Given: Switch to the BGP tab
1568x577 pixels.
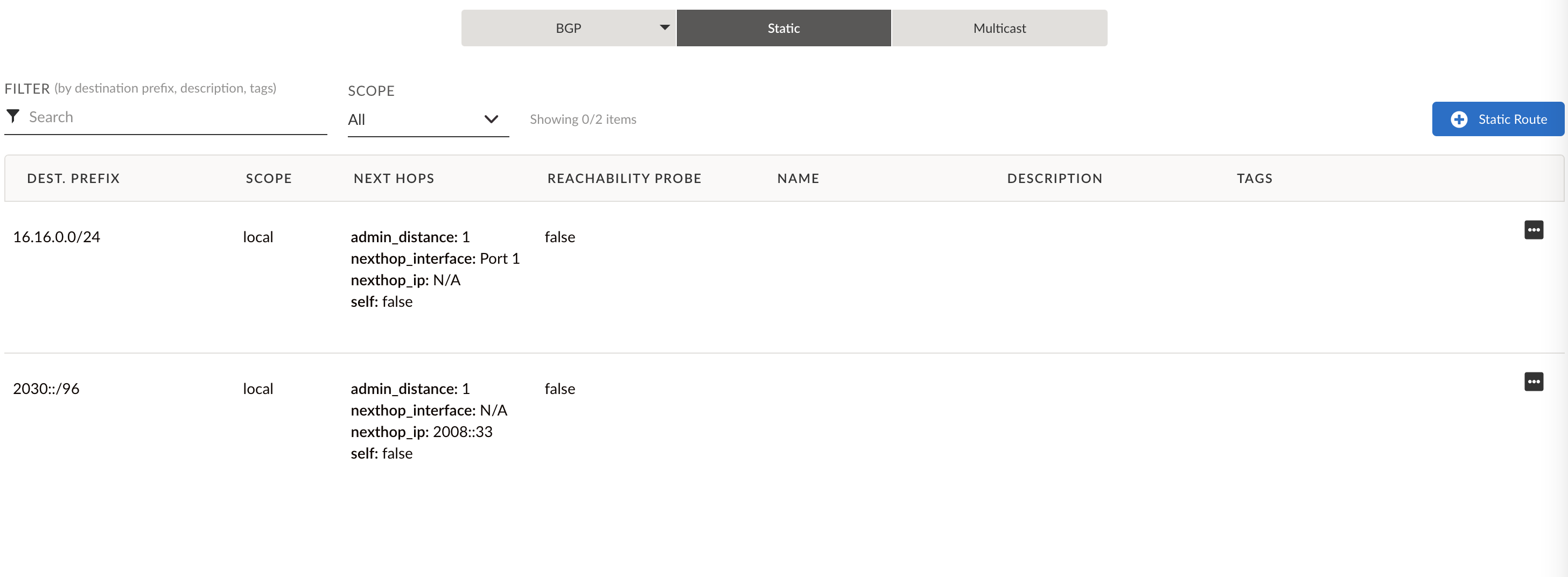Looking at the screenshot, I should click(x=568, y=28).
